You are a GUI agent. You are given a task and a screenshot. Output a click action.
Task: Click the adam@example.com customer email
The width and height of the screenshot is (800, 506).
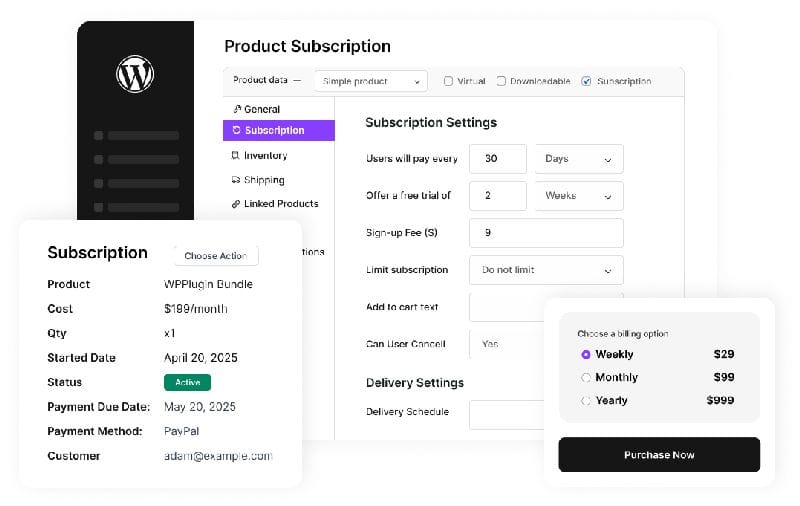tap(218, 456)
